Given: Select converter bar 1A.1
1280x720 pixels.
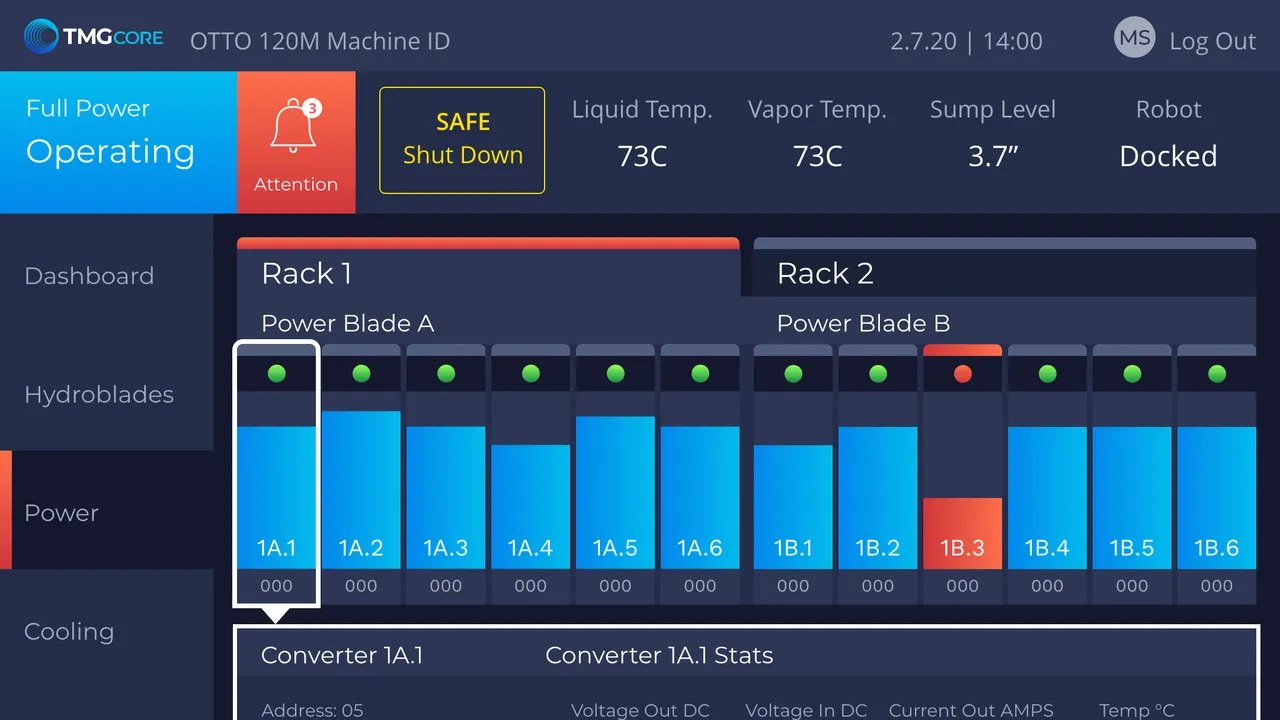Looking at the screenshot, I should pos(277,498).
